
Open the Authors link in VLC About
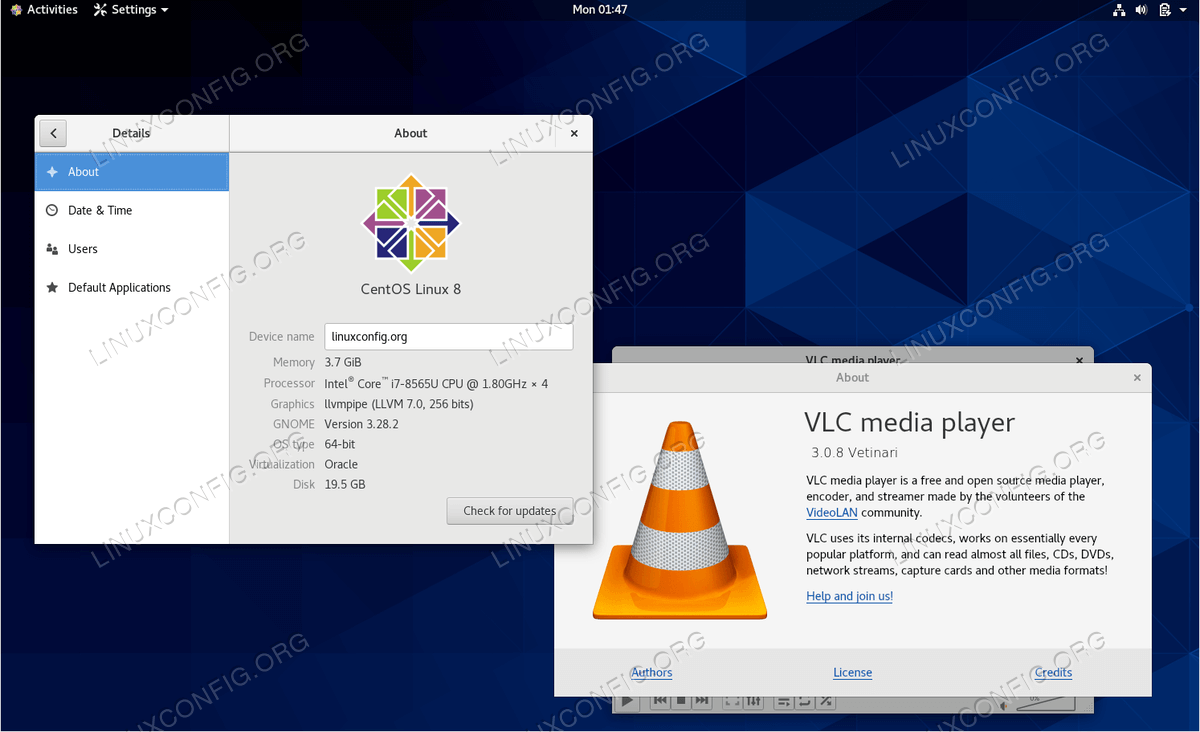coord(652,673)
